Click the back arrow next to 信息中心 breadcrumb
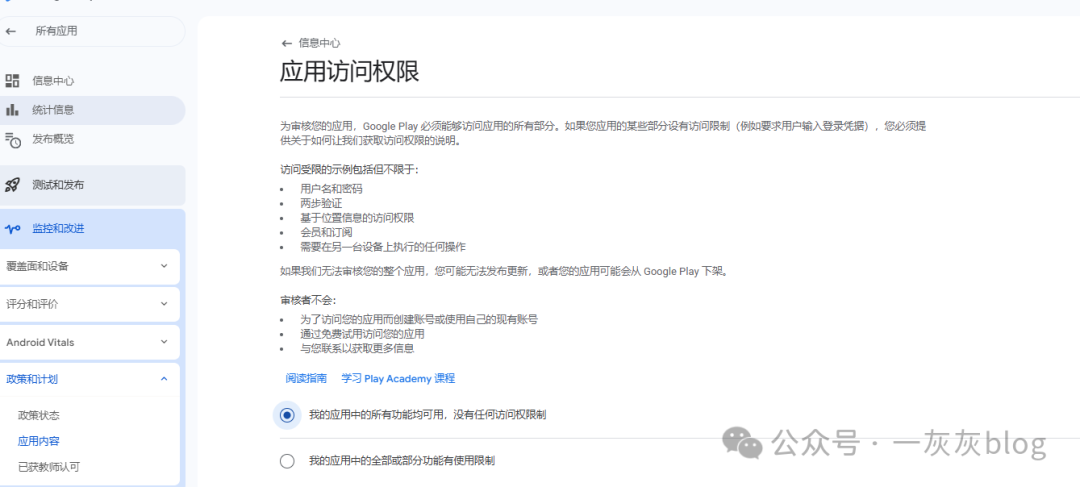Viewport: 1080px width, 487px height. click(287, 43)
